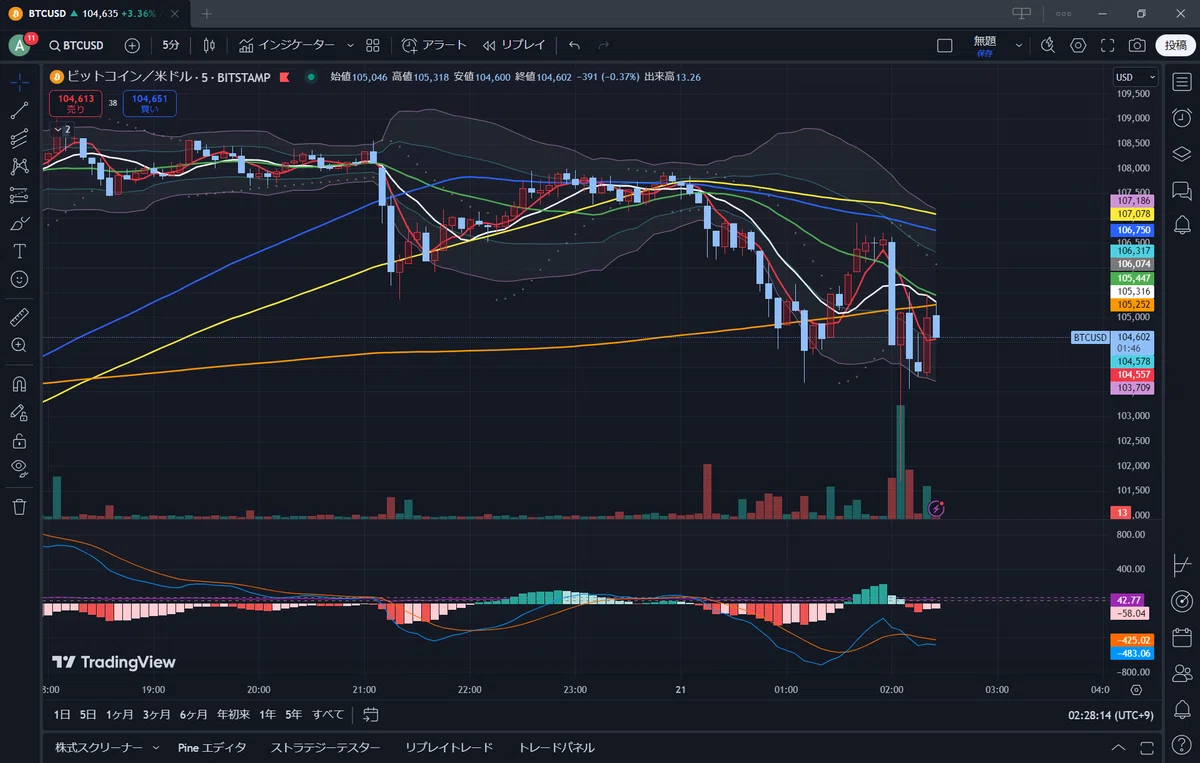Open a new tab with plus button

tap(207, 13)
